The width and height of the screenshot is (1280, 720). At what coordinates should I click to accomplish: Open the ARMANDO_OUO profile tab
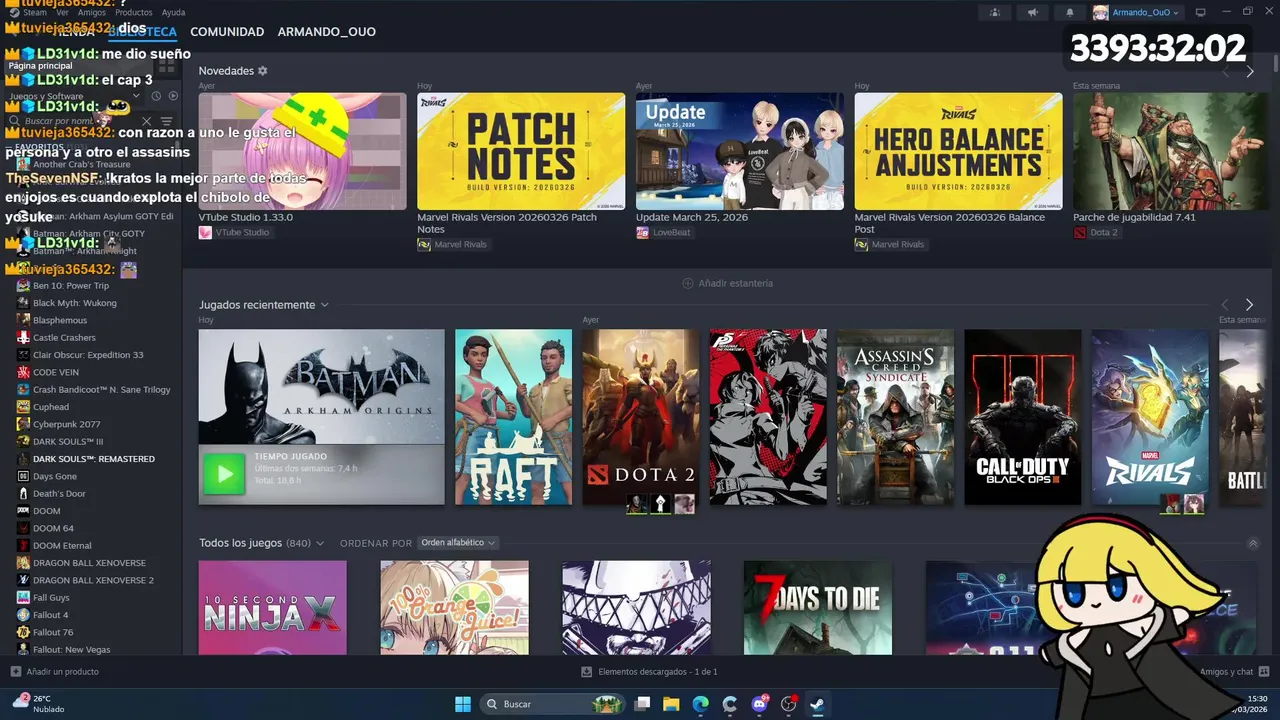point(327,32)
